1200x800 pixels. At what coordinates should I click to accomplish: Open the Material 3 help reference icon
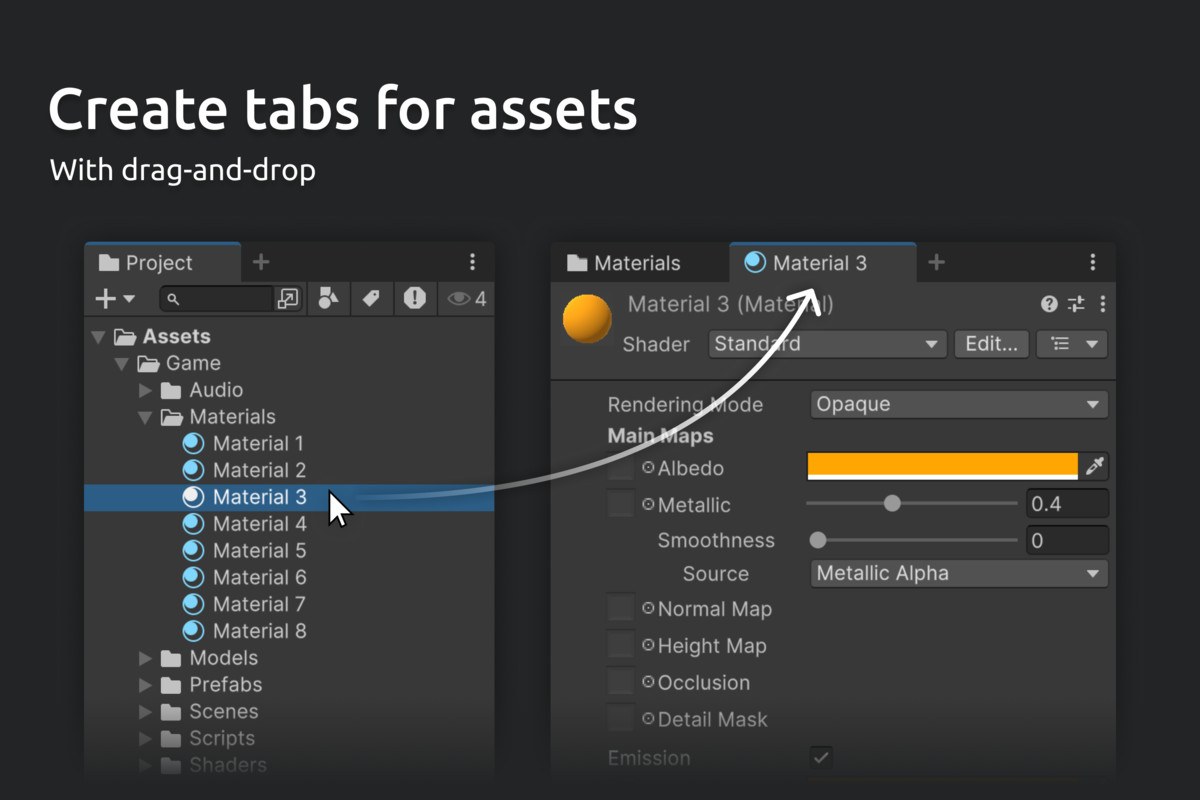coord(1049,304)
